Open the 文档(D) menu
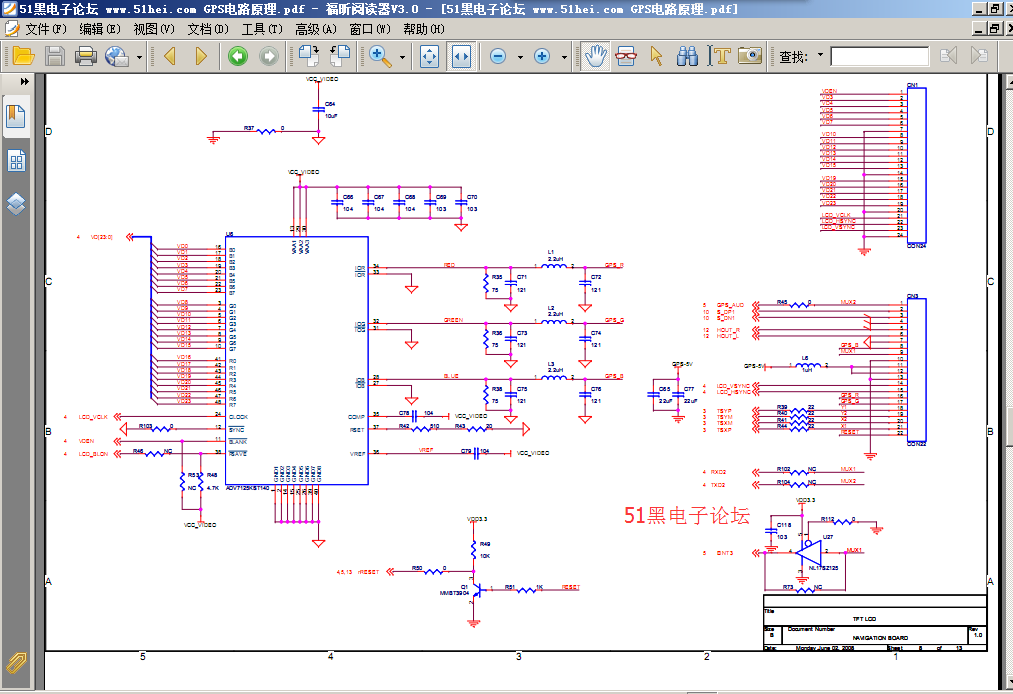The width and height of the screenshot is (1013, 694). tap(208, 29)
